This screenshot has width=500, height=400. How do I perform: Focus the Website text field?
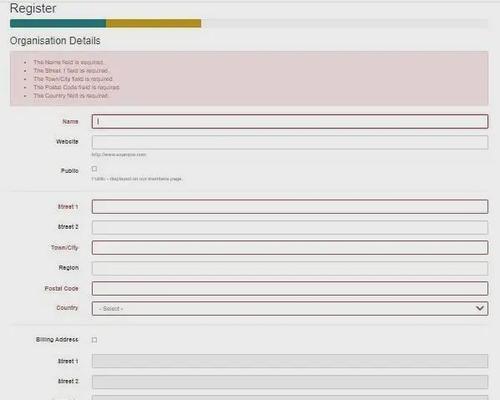tap(290, 142)
